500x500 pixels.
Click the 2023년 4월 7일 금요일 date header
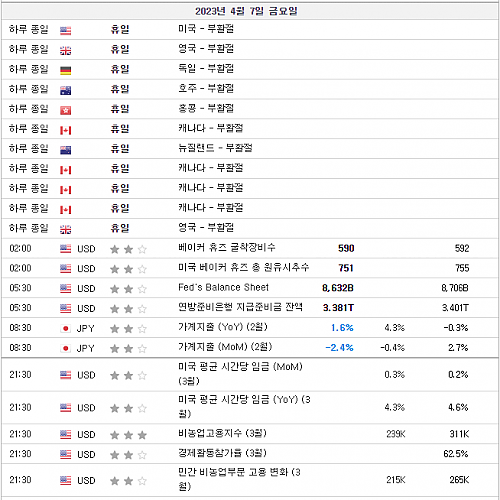pos(246,11)
